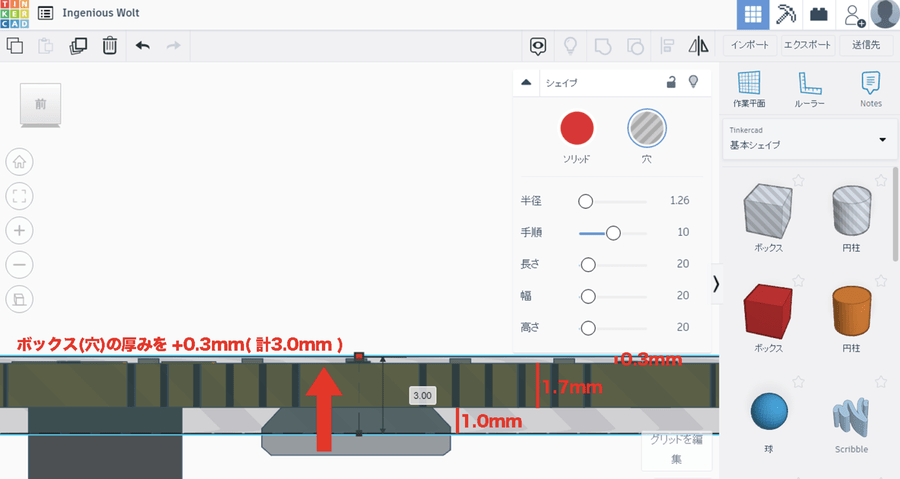
Task: Adjust the 高さ slider handle
Action: pyautogui.click(x=588, y=328)
